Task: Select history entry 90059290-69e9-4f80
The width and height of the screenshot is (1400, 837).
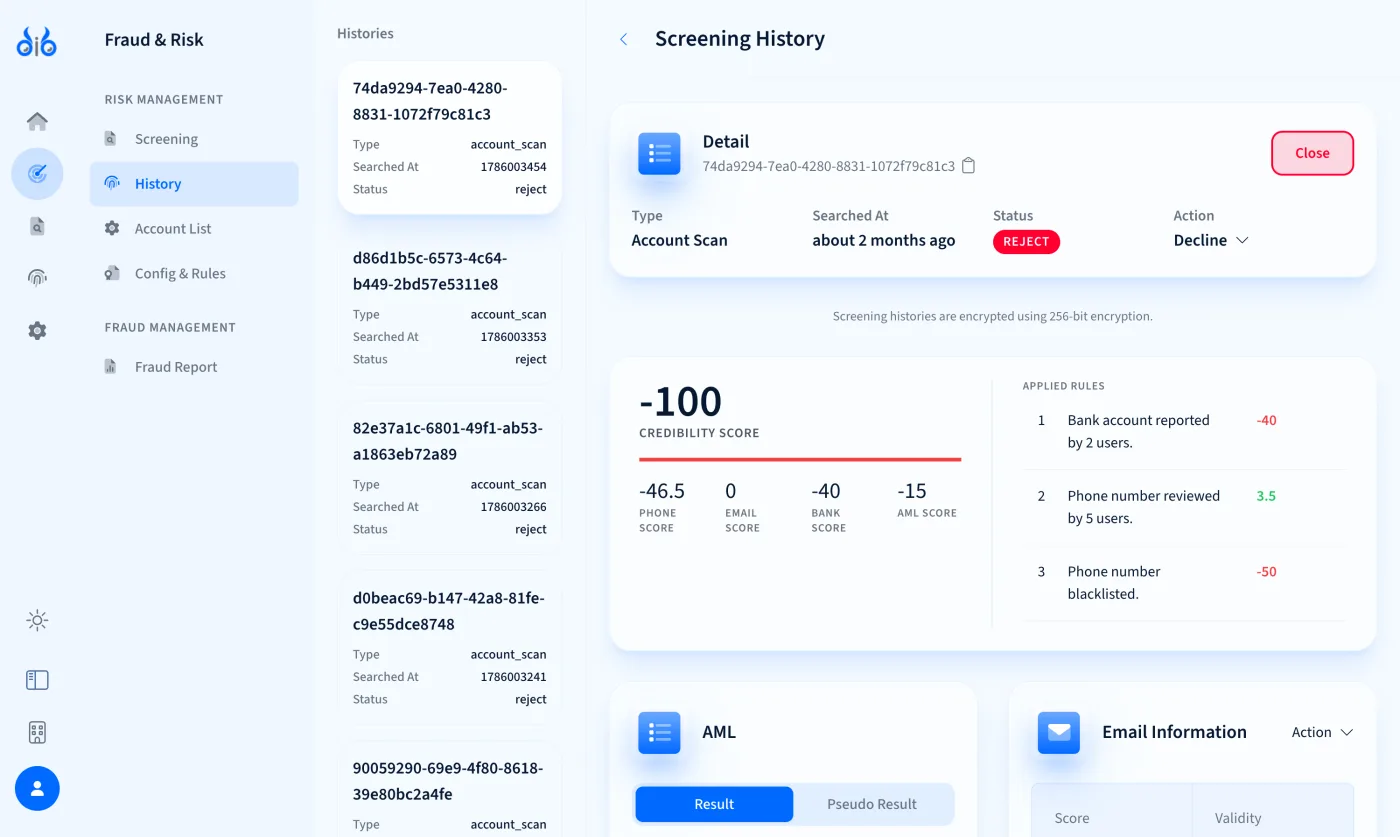Action: (x=450, y=790)
